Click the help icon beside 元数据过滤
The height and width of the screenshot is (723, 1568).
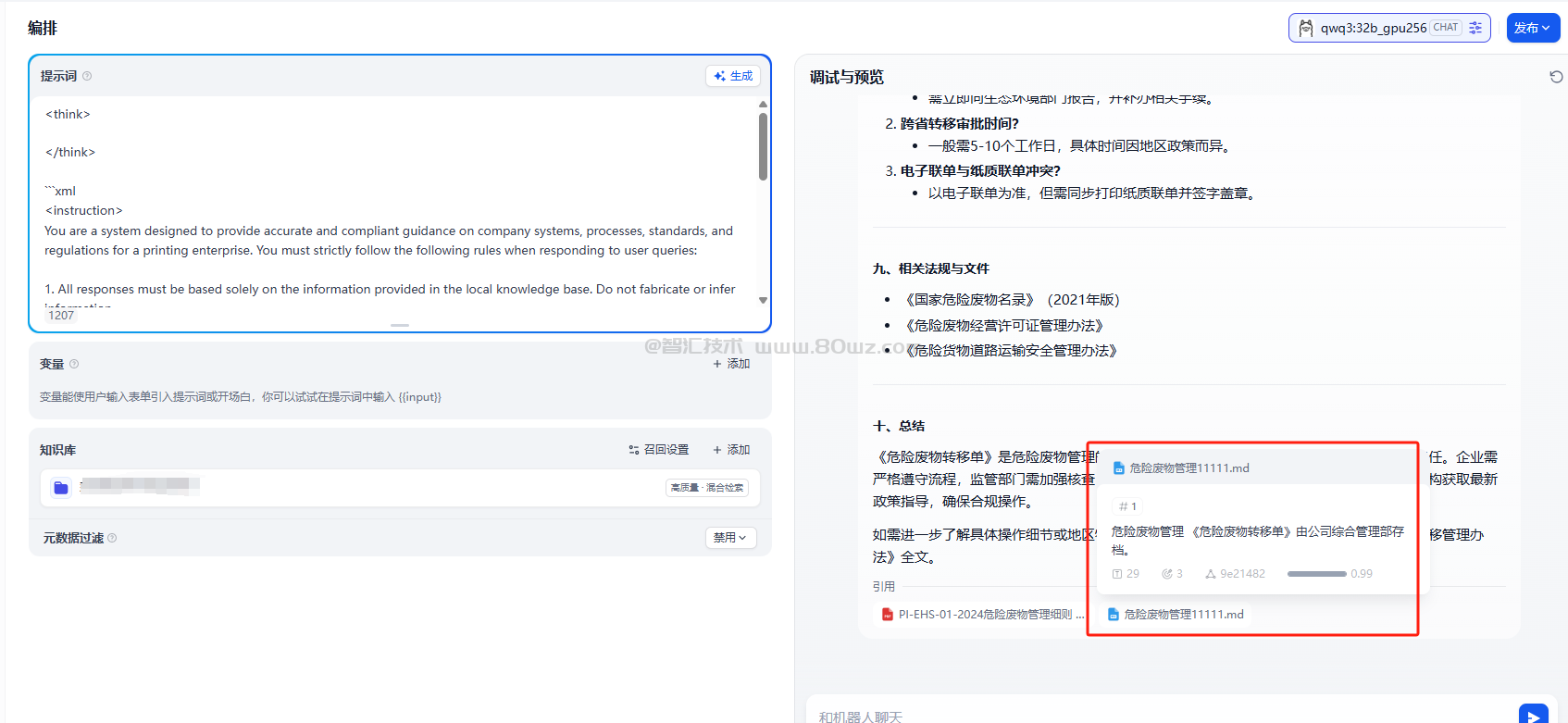point(112,538)
